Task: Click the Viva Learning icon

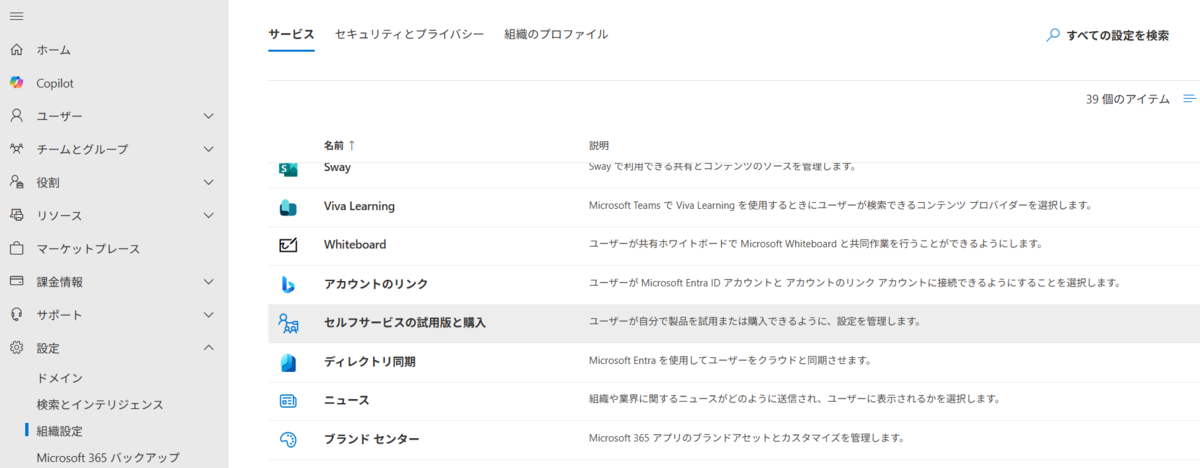Action: tap(288, 207)
